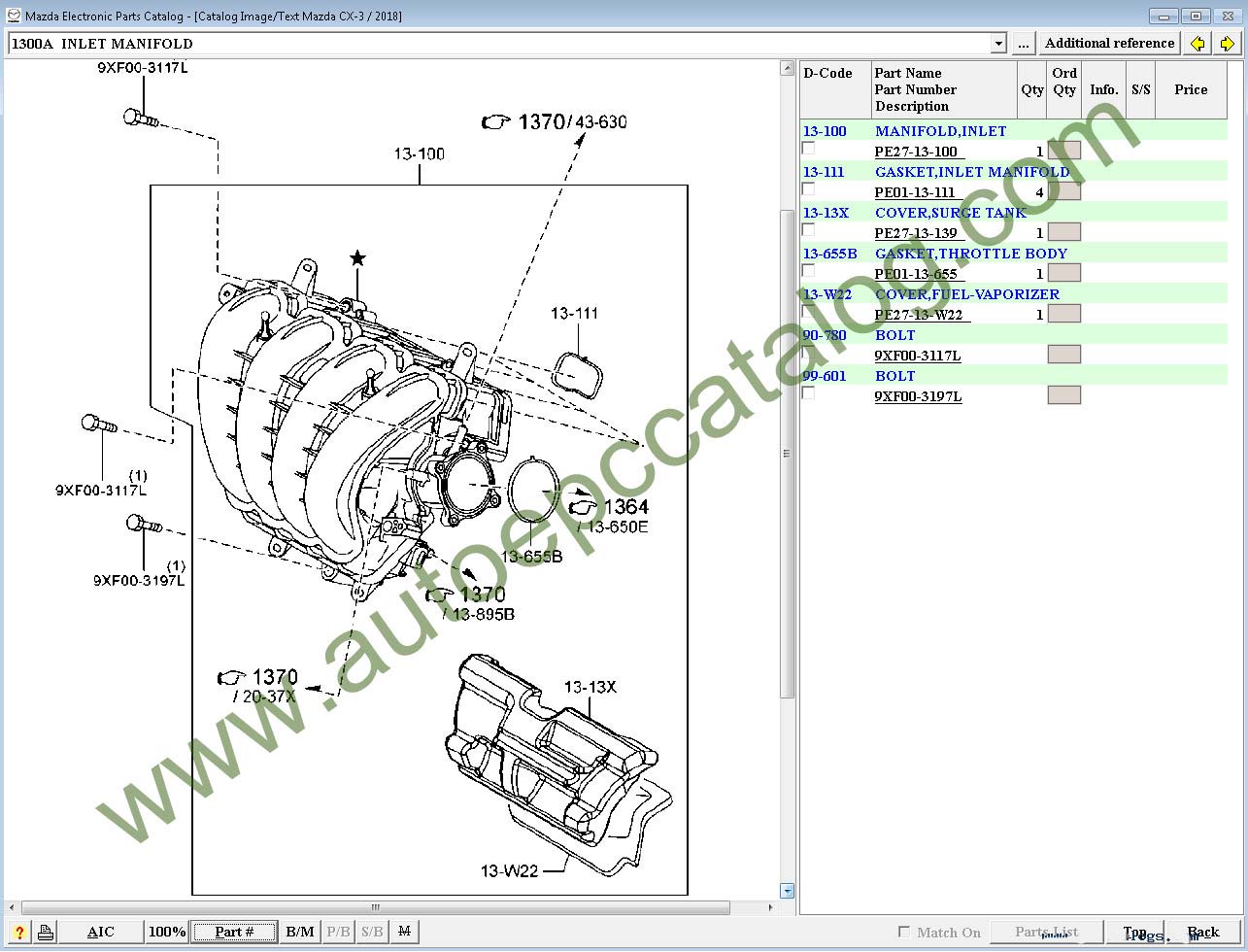Check the box for 9XF00-3197L bolt
Image resolution: width=1248 pixels, height=952 pixels.
tap(808, 393)
